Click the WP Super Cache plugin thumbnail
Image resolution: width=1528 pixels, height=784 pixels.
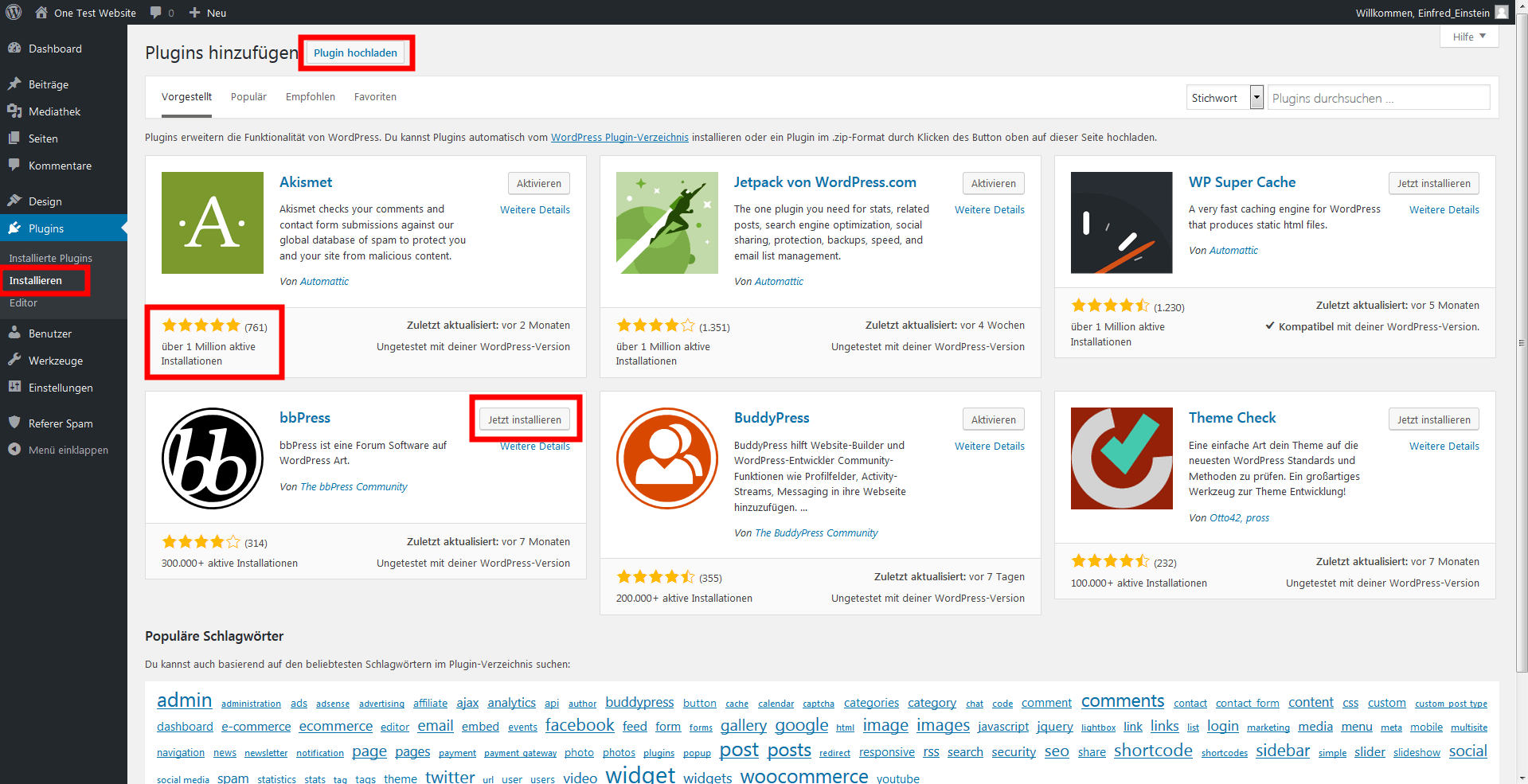click(x=1122, y=223)
